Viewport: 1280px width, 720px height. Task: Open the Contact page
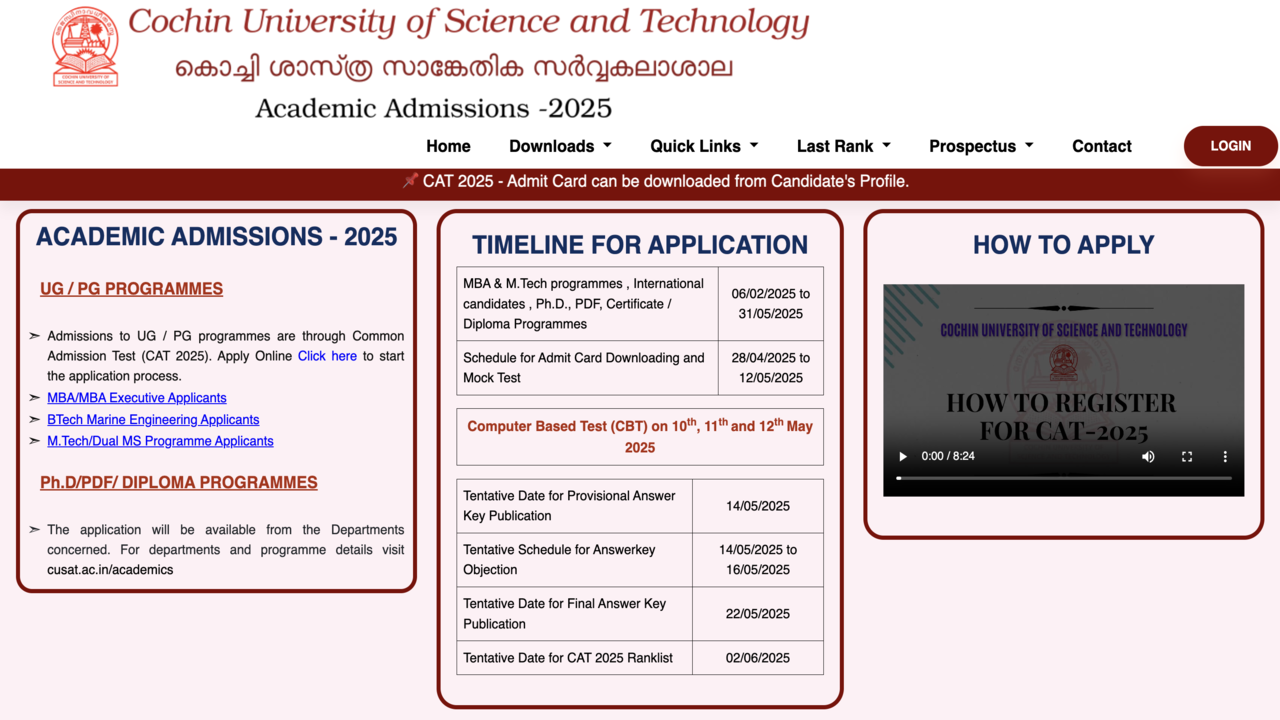point(1101,146)
